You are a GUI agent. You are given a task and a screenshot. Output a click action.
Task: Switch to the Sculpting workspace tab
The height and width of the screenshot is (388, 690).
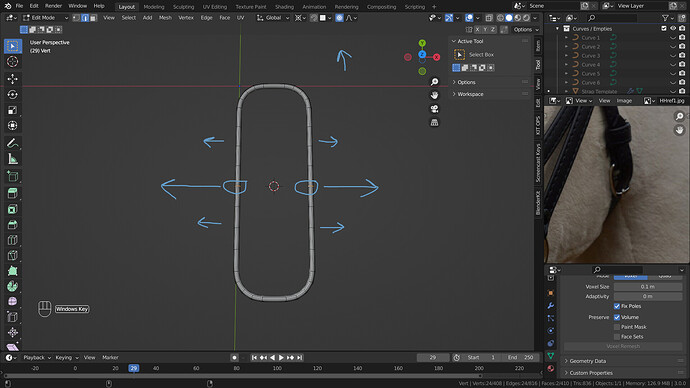tap(184, 7)
